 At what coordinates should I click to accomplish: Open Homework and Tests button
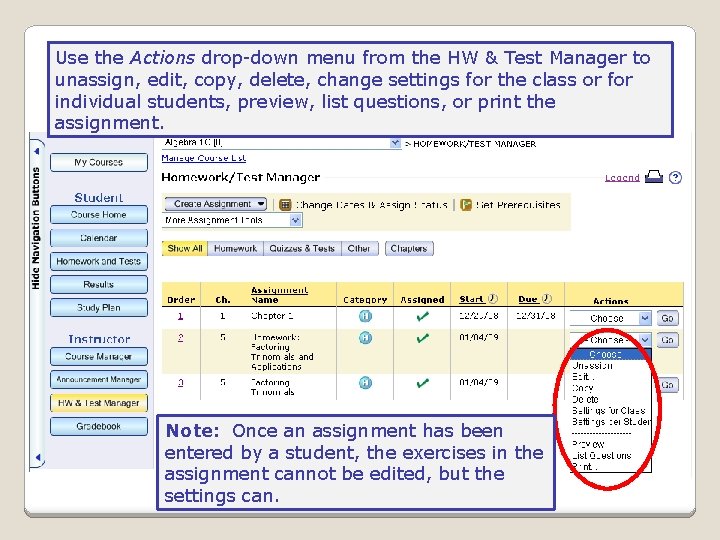point(99,261)
